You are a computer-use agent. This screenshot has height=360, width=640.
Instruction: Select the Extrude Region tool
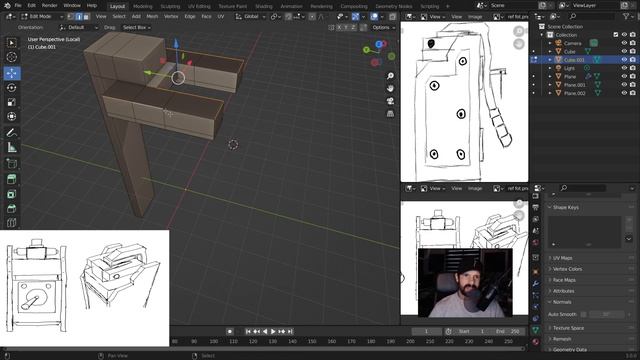11,179
